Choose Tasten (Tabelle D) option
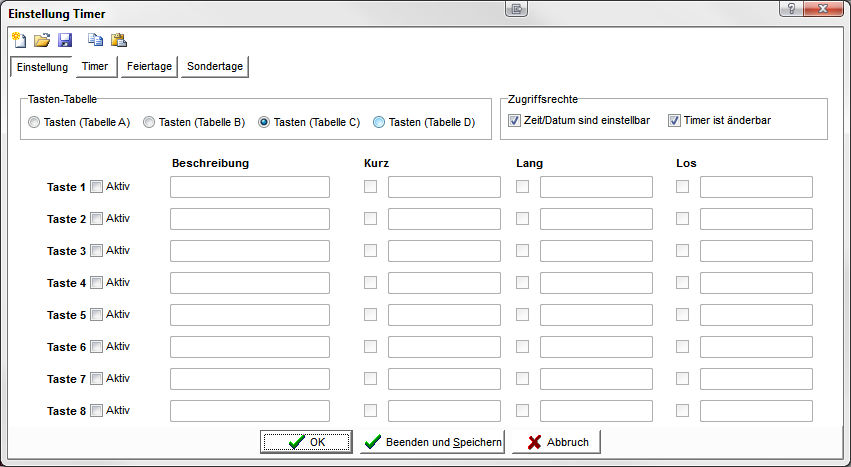Screen dimensions: 851x467 tap(379, 123)
